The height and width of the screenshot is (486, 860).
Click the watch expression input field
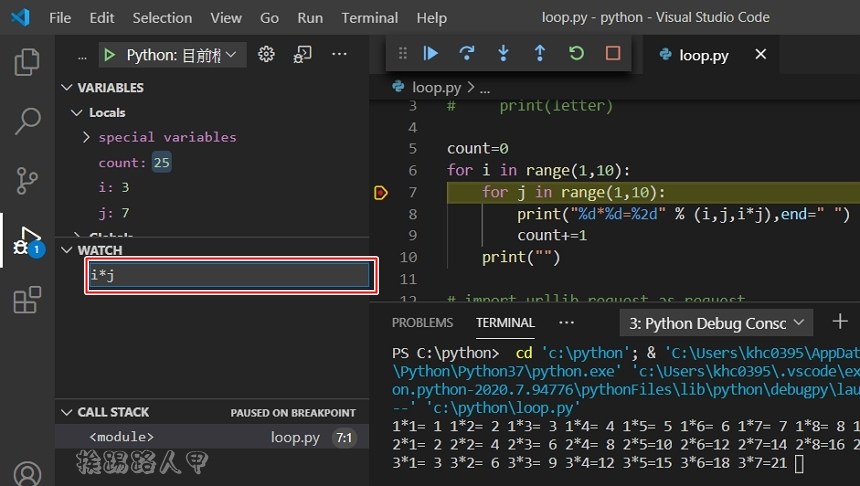[230, 276]
